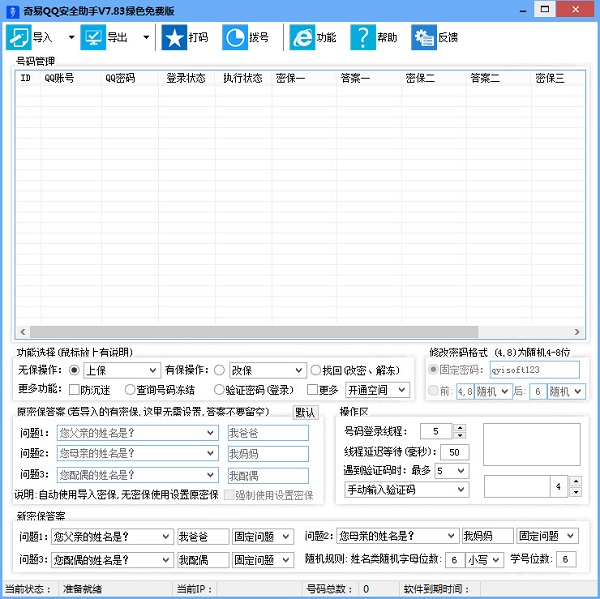Increase 号码登录线程 with the up arrow
Viewport: 600px width, 599px height.
pyautogui.click(x=460, y=427)
